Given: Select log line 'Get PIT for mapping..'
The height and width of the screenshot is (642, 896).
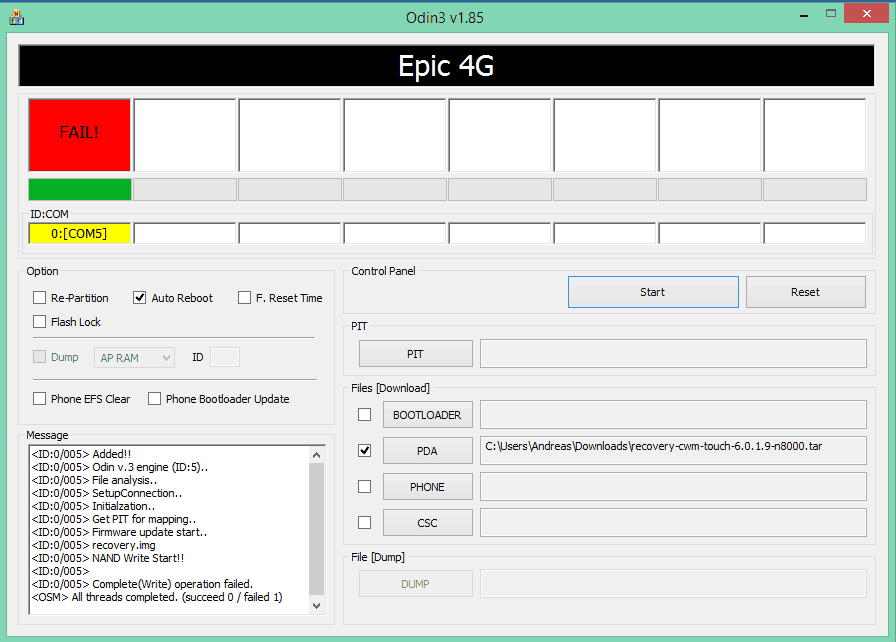Looking at the screenshot, I should pos(114,519).
